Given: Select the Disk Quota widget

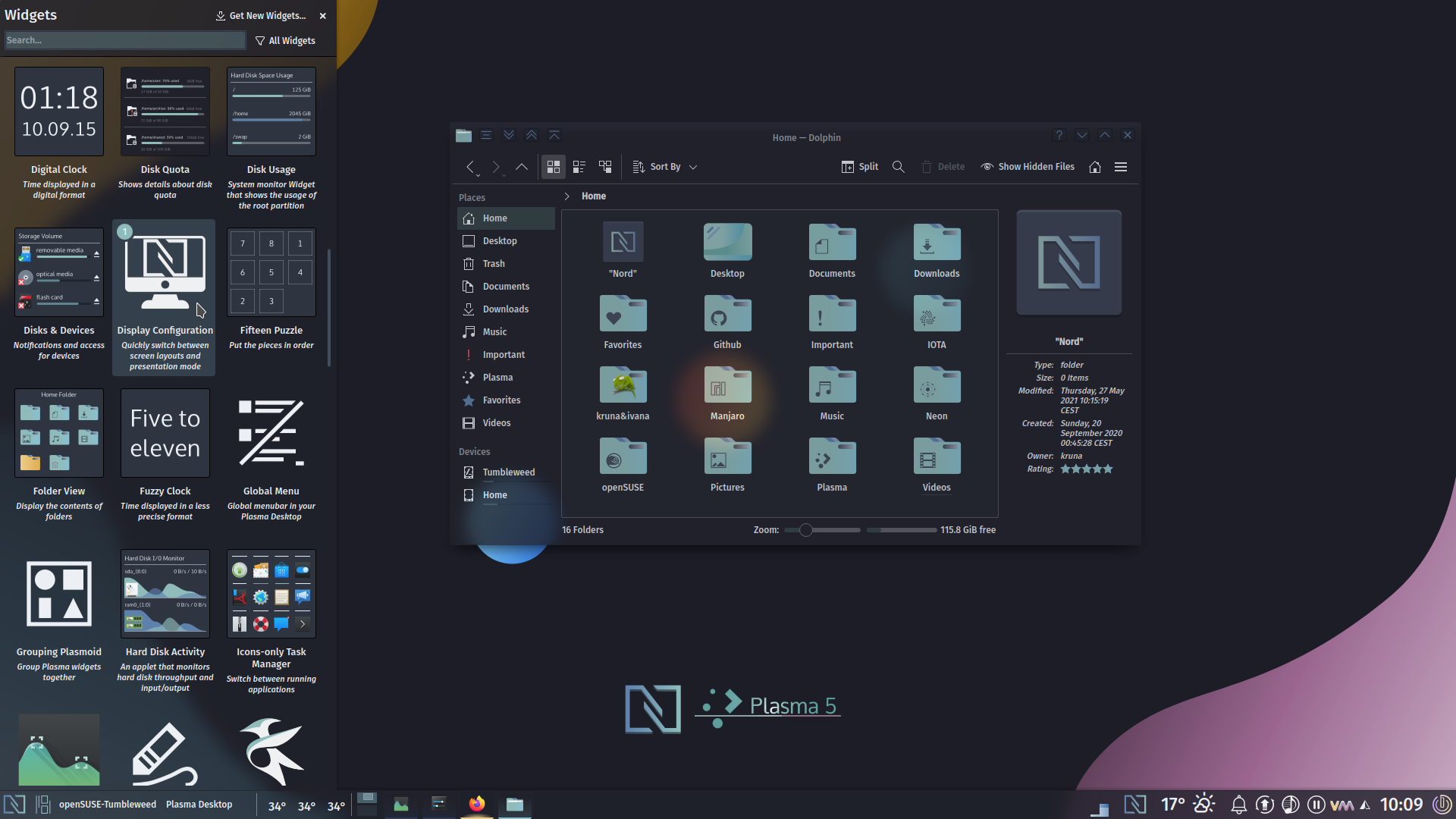Looking at the screenshot, I should coord(165,134).
